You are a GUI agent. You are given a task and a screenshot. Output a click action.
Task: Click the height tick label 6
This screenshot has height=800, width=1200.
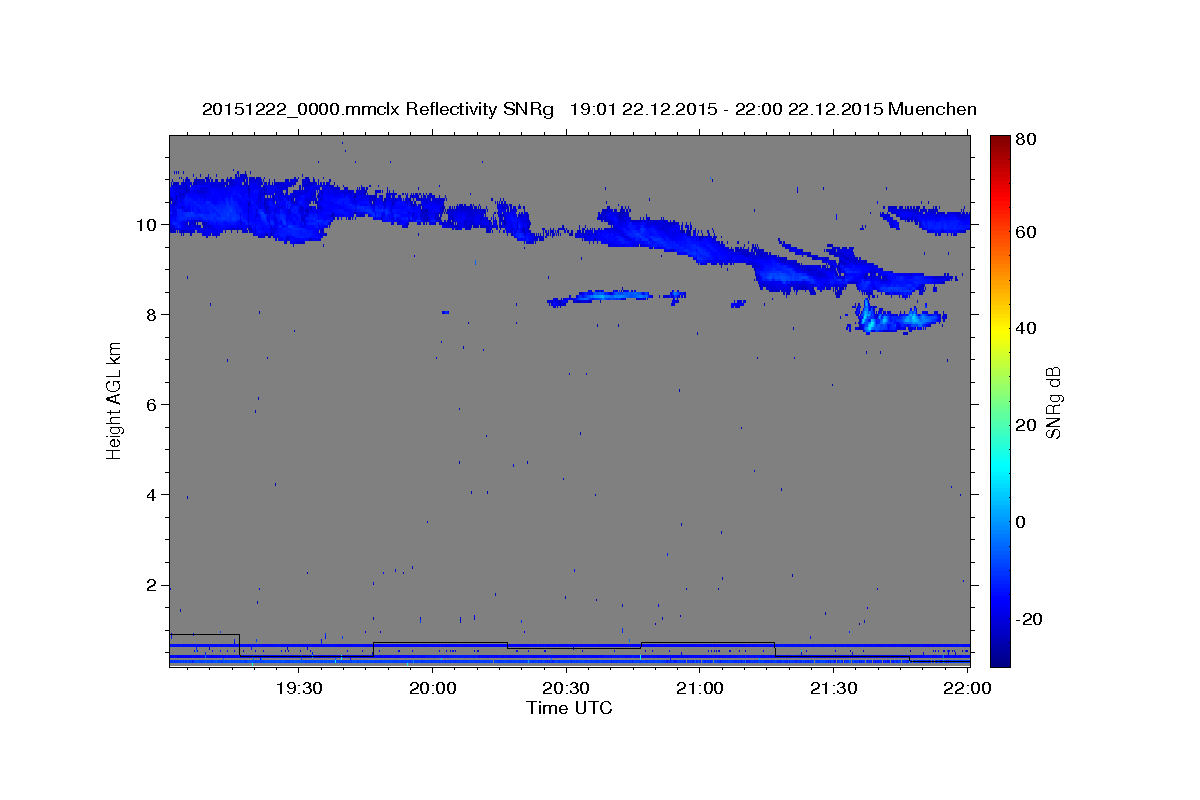tap(151, 404)
